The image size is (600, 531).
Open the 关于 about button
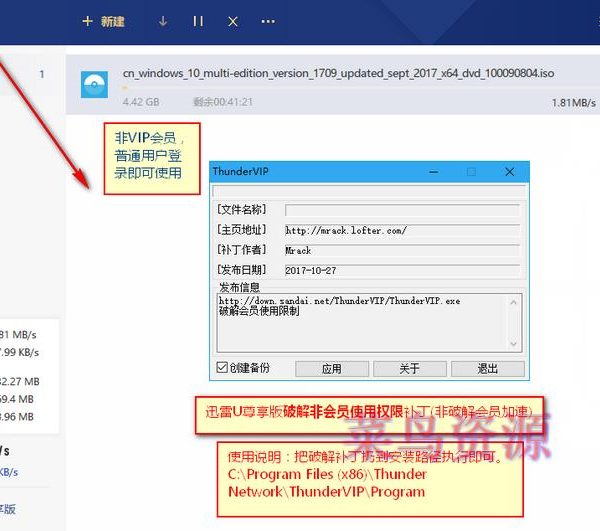coord(409,368)
